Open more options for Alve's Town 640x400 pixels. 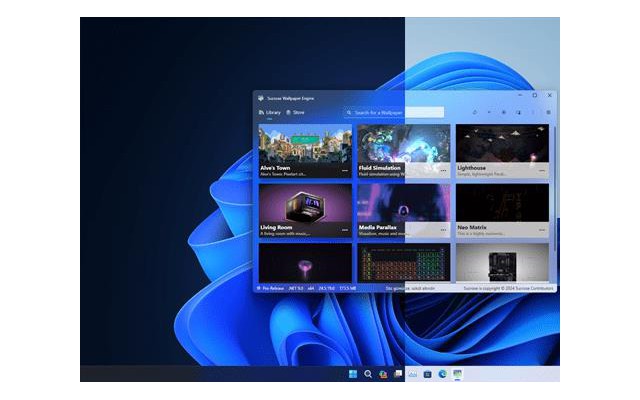click(x=345, y=171)
